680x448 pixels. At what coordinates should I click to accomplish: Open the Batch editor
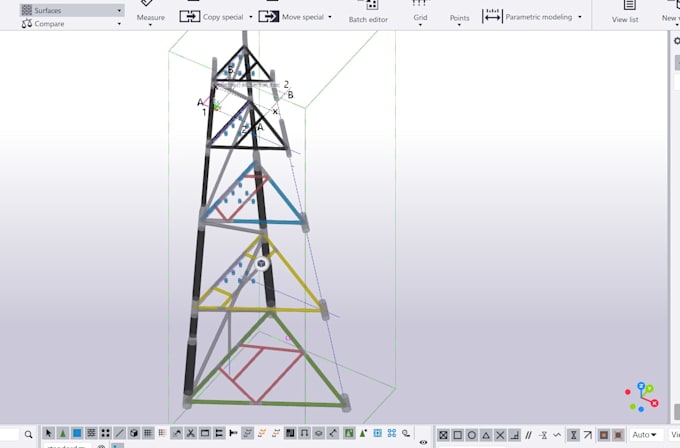[x=368, y=12]
